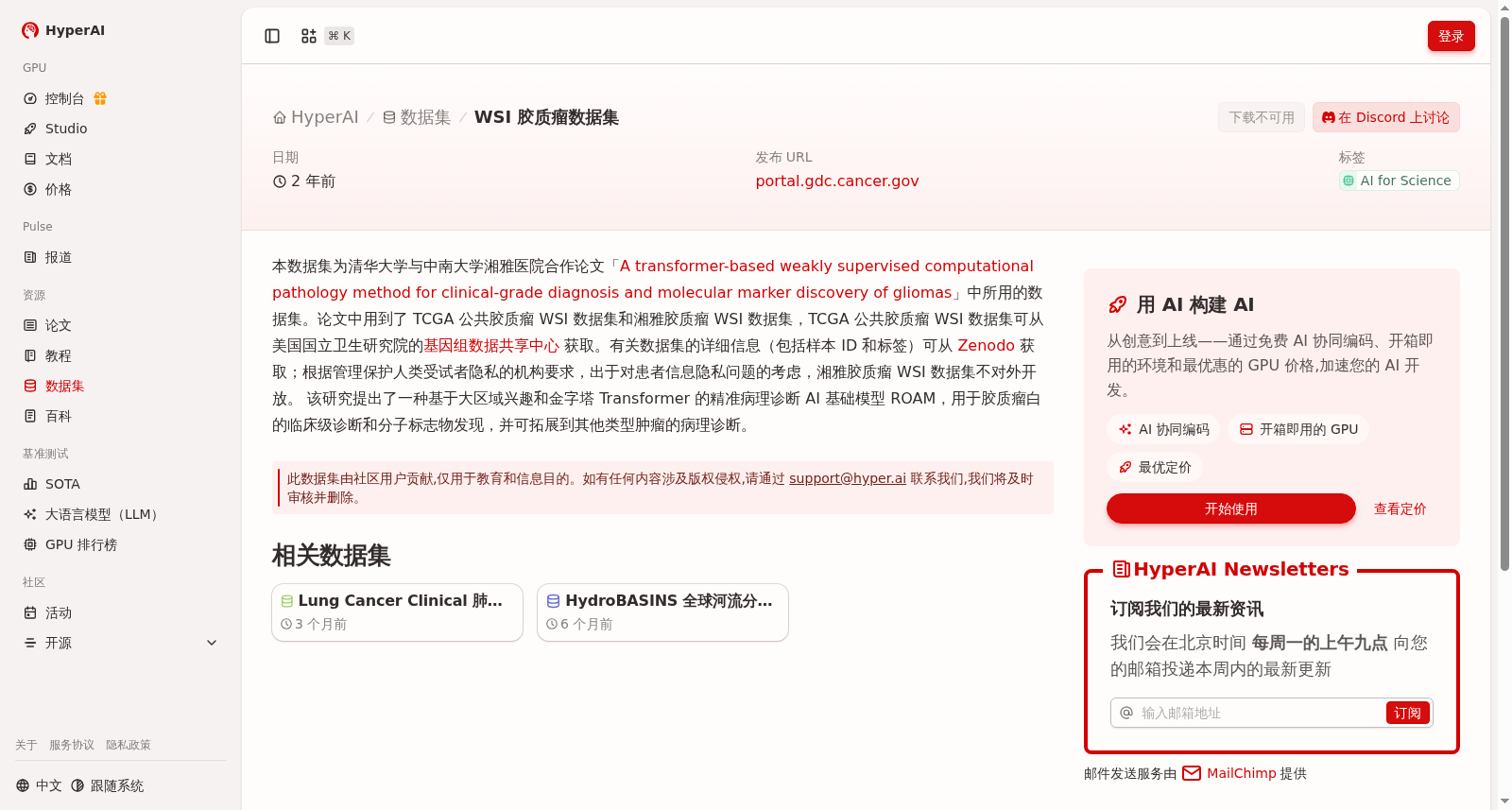The width and height of the screenshot is (1512, 810).
Task: Click the 下载不可用 button
Action: (x=1262, y=117)
